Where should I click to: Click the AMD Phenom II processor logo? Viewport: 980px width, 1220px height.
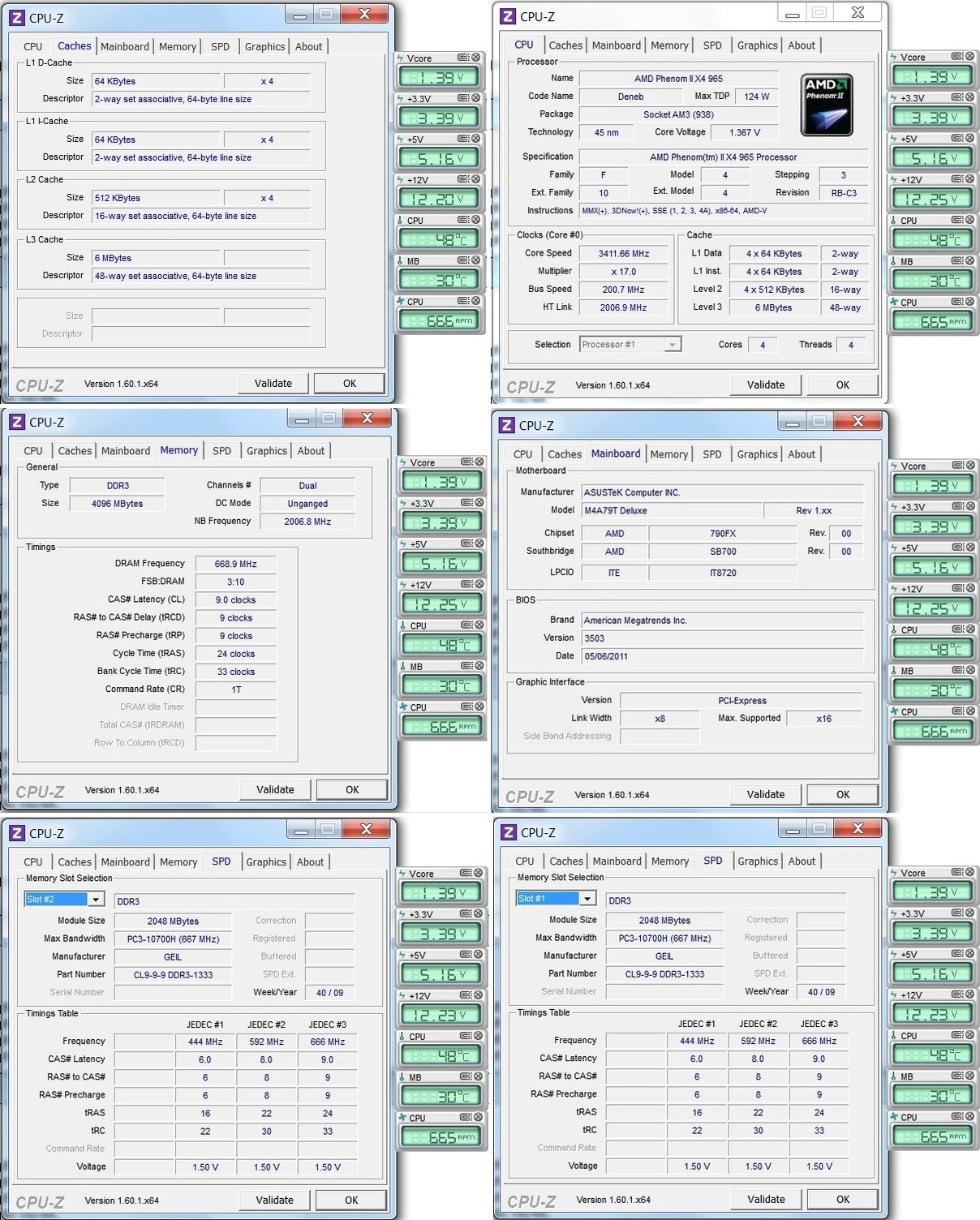click(x=827, y=105)
